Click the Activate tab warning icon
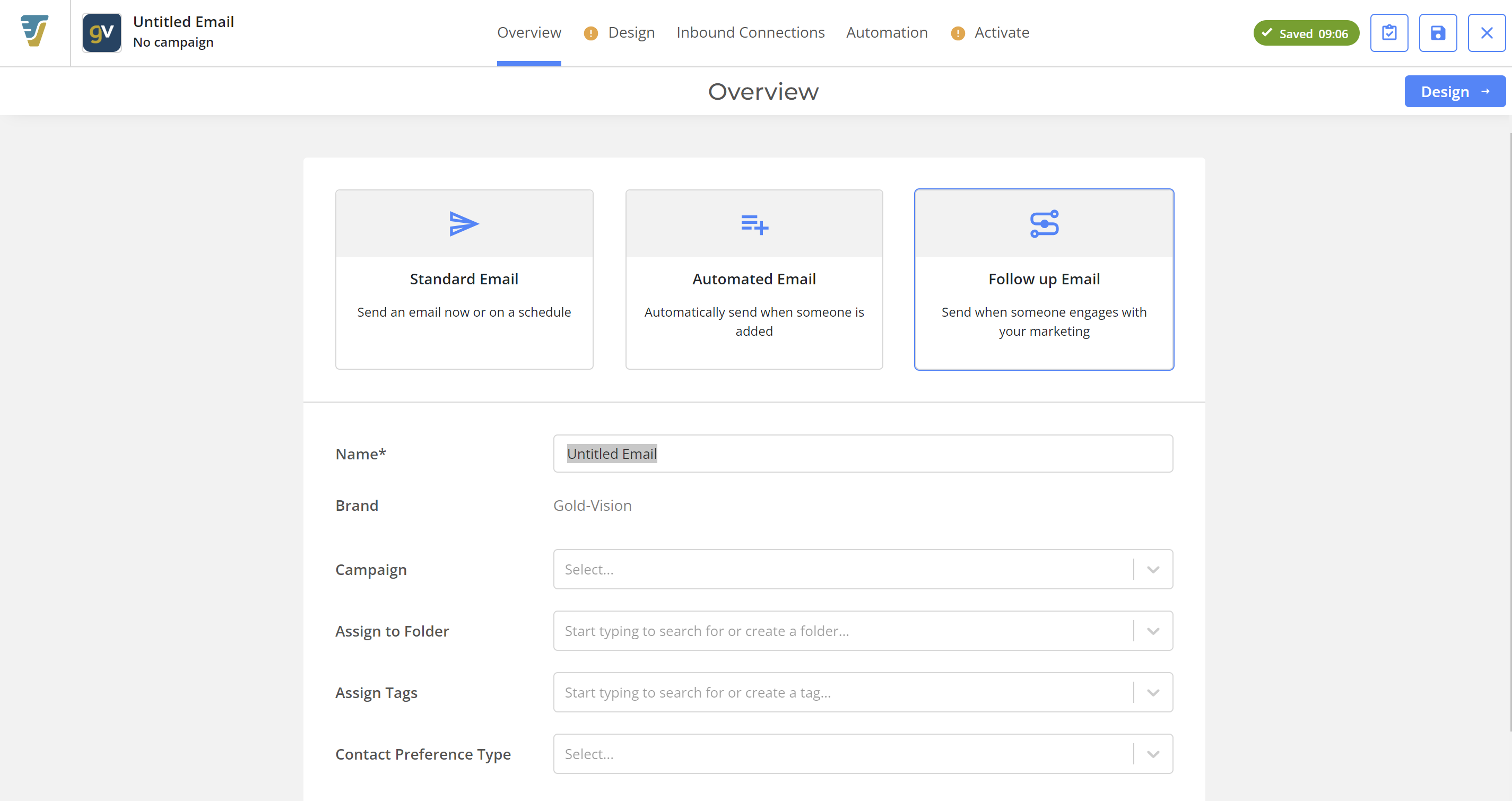The image size is (1512, 801). pos(957,33)
